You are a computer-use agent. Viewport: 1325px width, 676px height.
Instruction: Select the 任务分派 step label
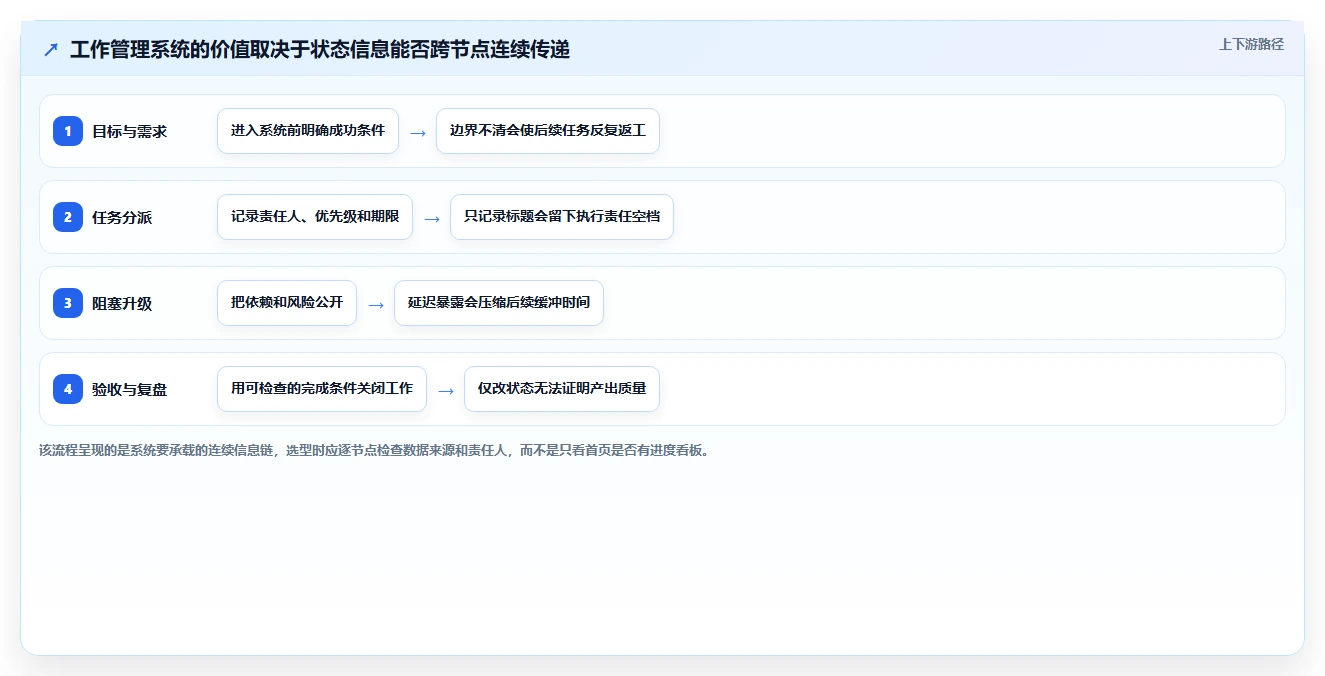122,217
